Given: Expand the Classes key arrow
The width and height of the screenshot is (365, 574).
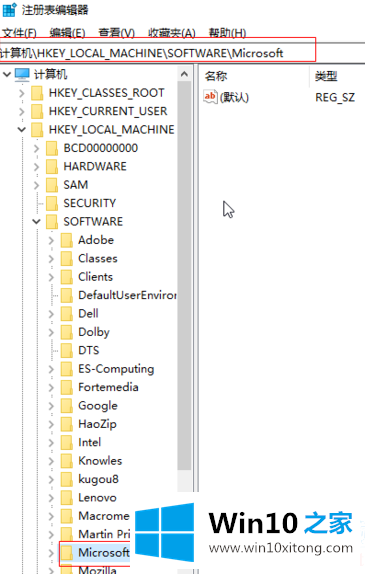Looking at the screenshot, I should click(51, 258).
